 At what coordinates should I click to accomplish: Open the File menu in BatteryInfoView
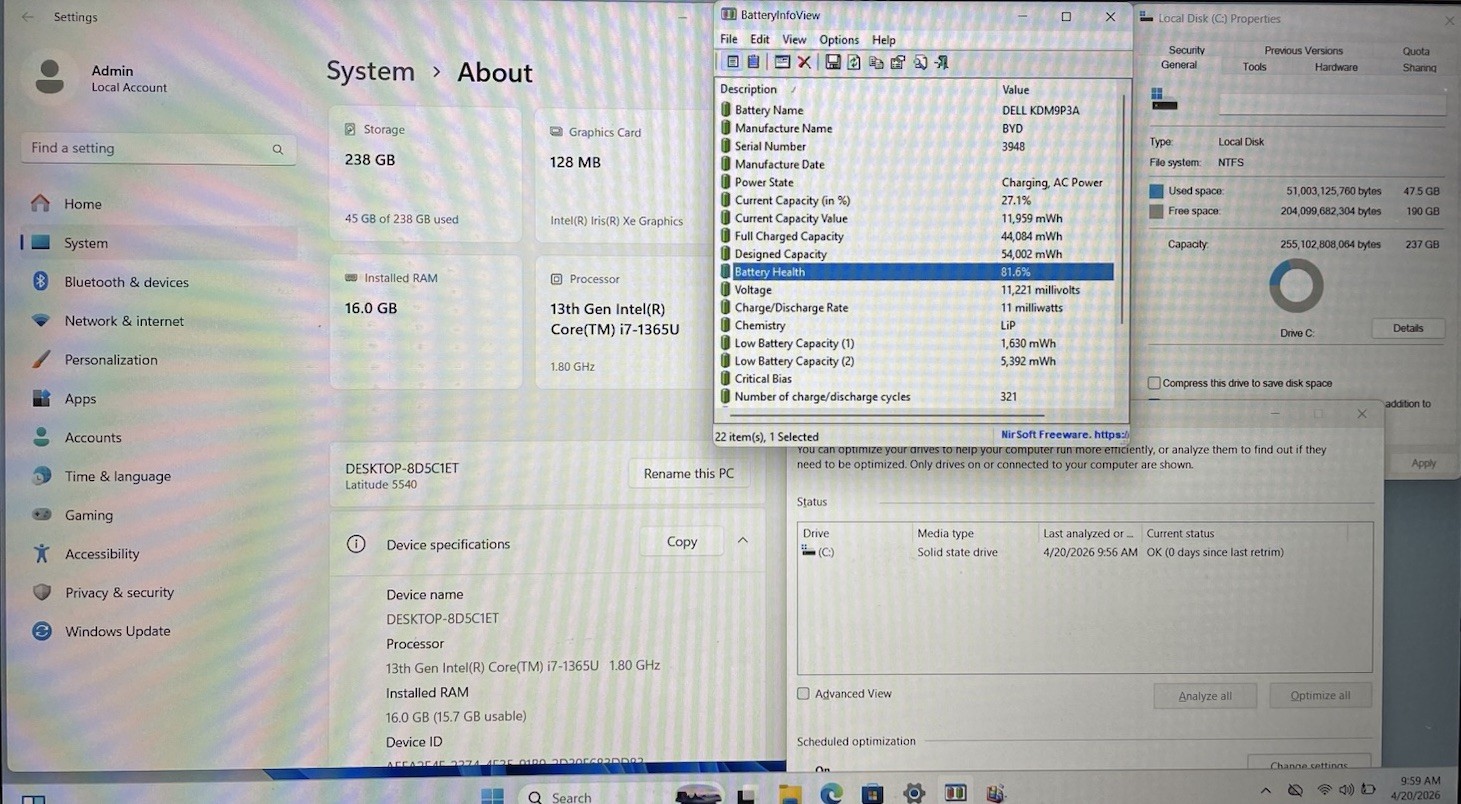(729, 40)
